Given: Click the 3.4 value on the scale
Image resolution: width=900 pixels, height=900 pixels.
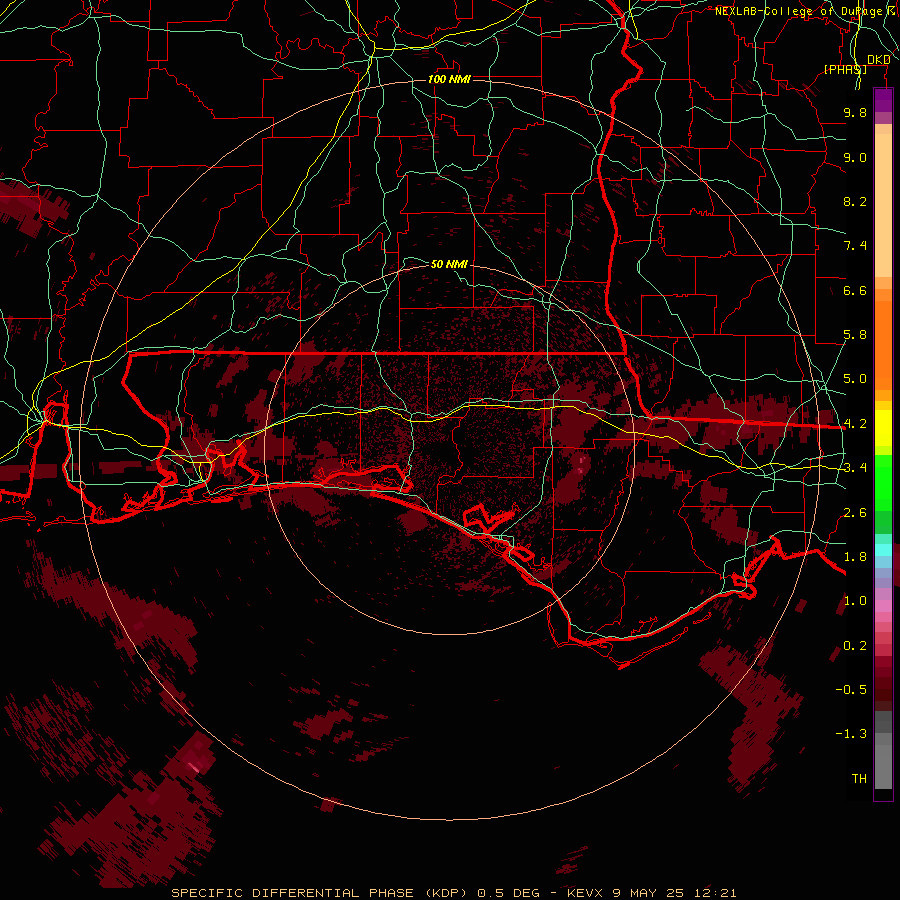Looking at the screenshot, I should tap(855, 468).
